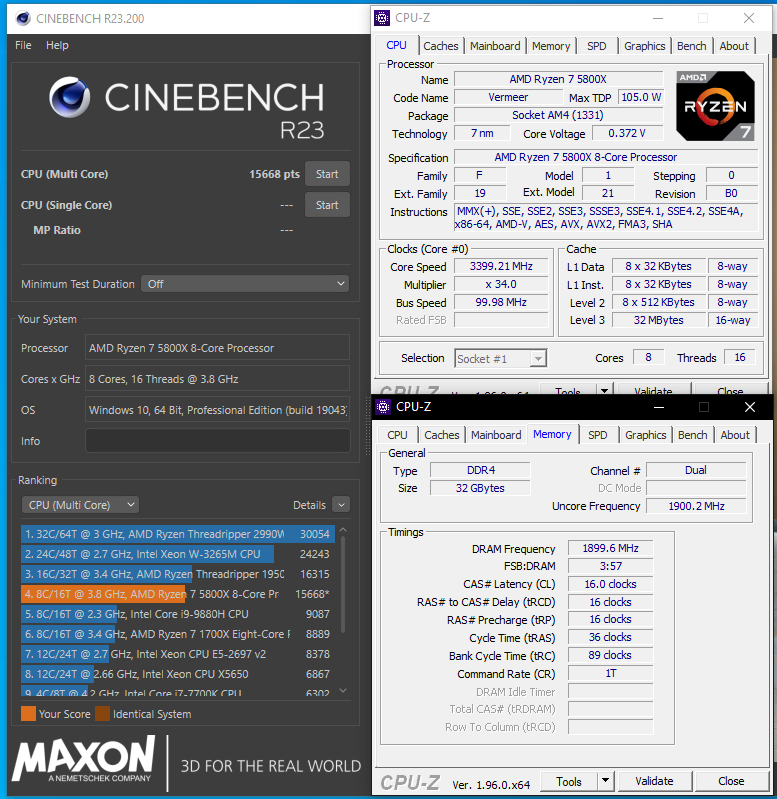Click the Info input field
777x799 pixels.
pyautogui.click(x=217, y=441)
